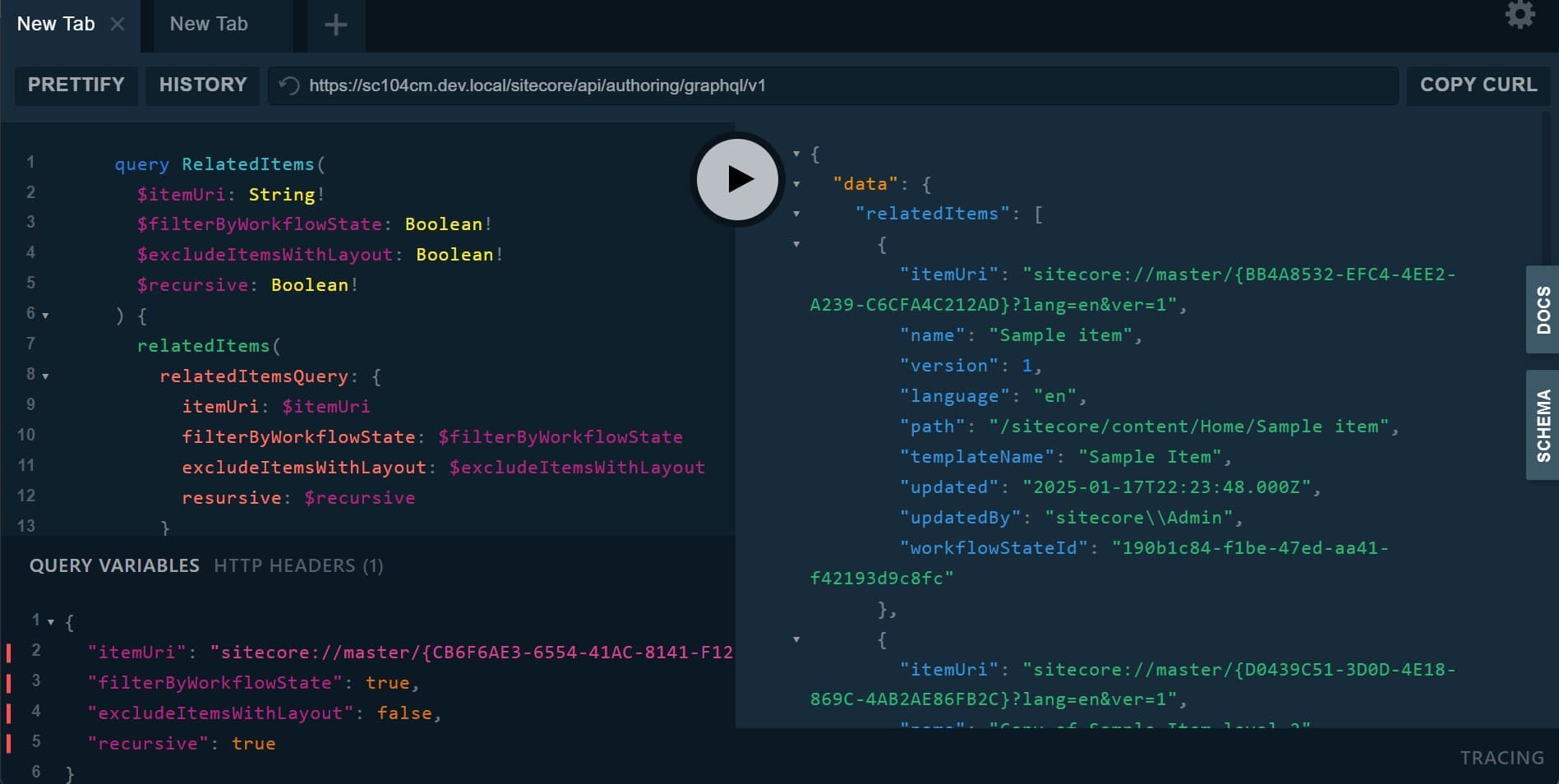Expand the TRACING panel
Screen dimensions: 1559x784
click(1501, 757)
